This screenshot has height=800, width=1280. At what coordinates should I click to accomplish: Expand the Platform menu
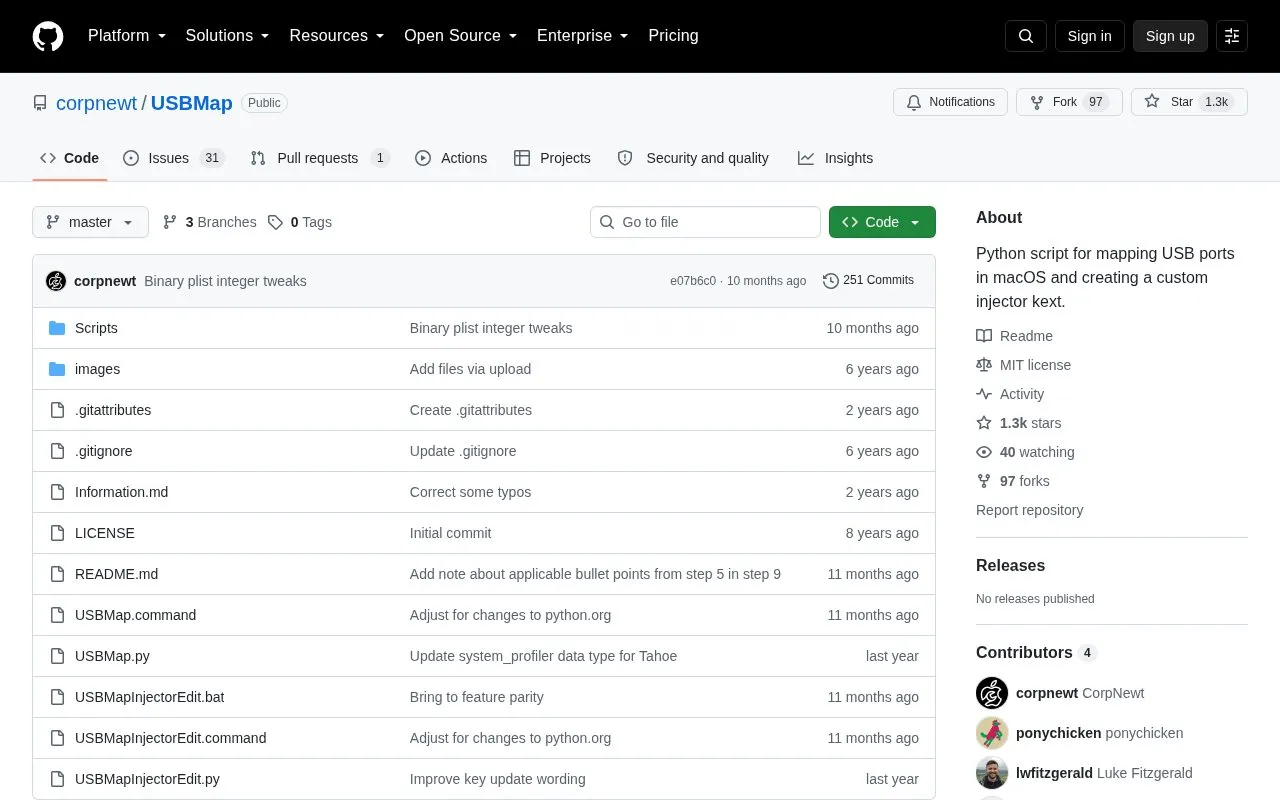click(127, 36)
